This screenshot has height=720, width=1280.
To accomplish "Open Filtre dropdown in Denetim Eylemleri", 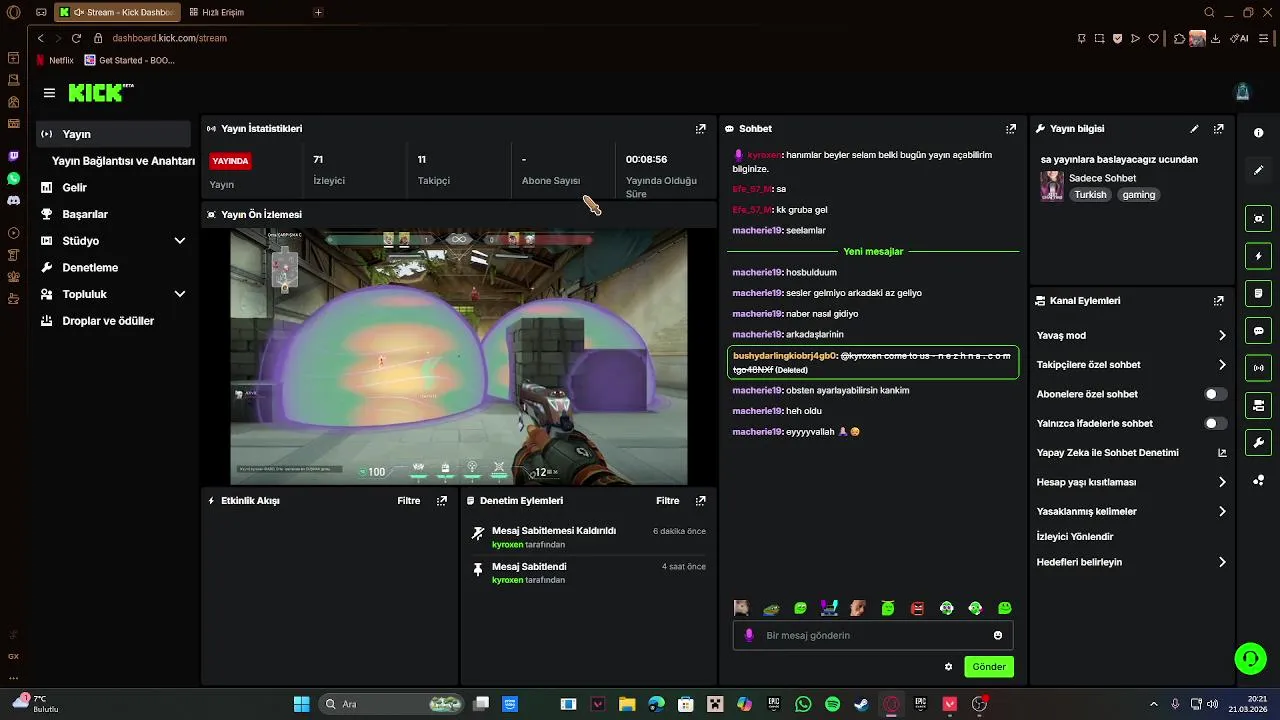I will click(667, 501).
